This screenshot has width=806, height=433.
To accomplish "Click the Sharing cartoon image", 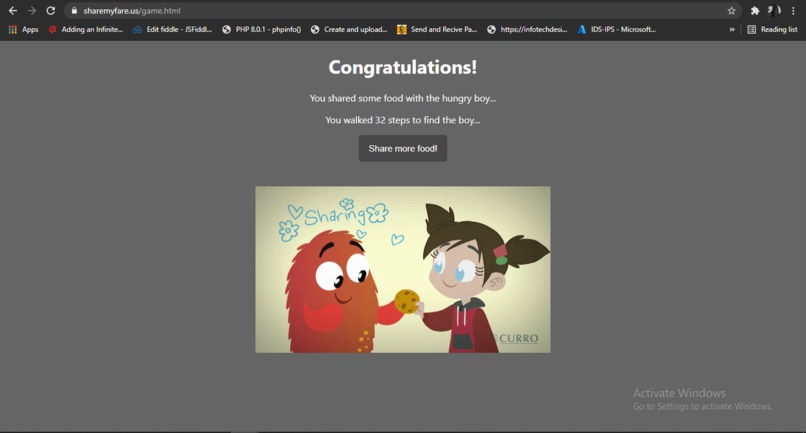I will (x=402, y=269).
